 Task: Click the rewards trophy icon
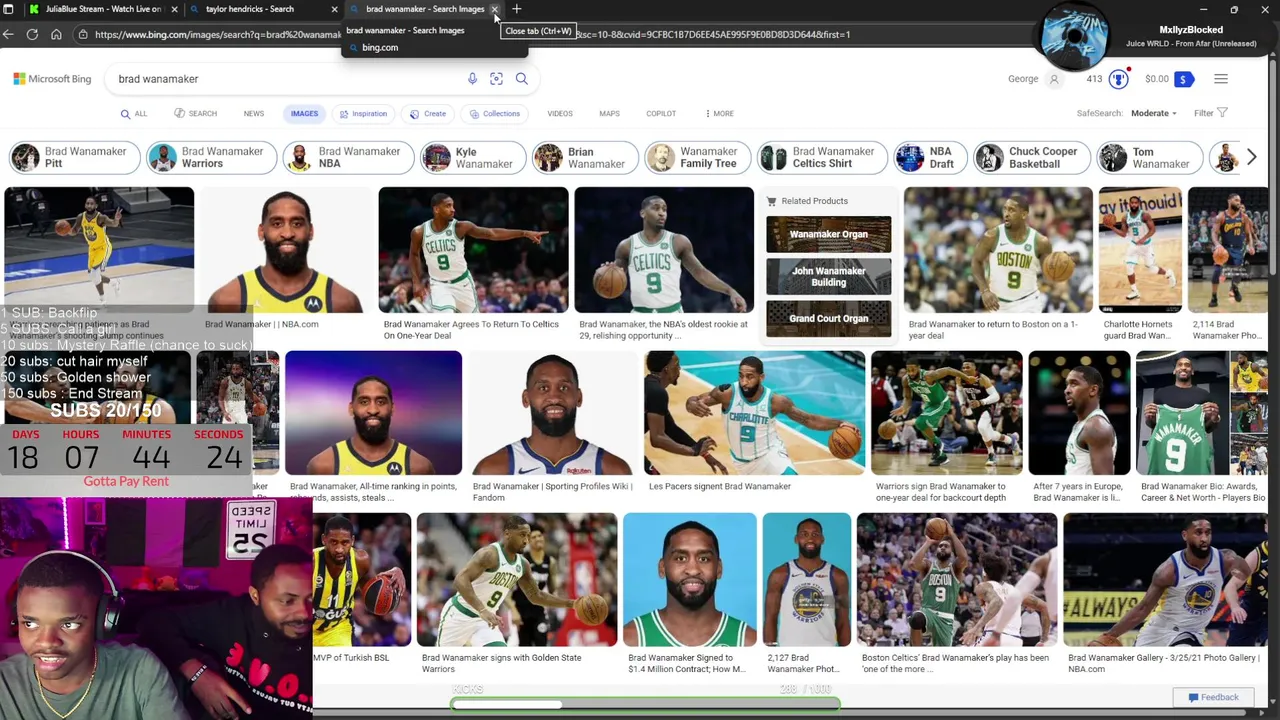(1118, 79)
